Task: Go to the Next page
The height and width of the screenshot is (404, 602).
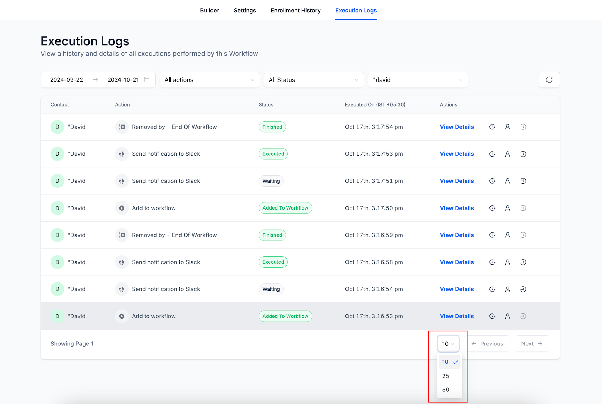Action: [531, 344]
